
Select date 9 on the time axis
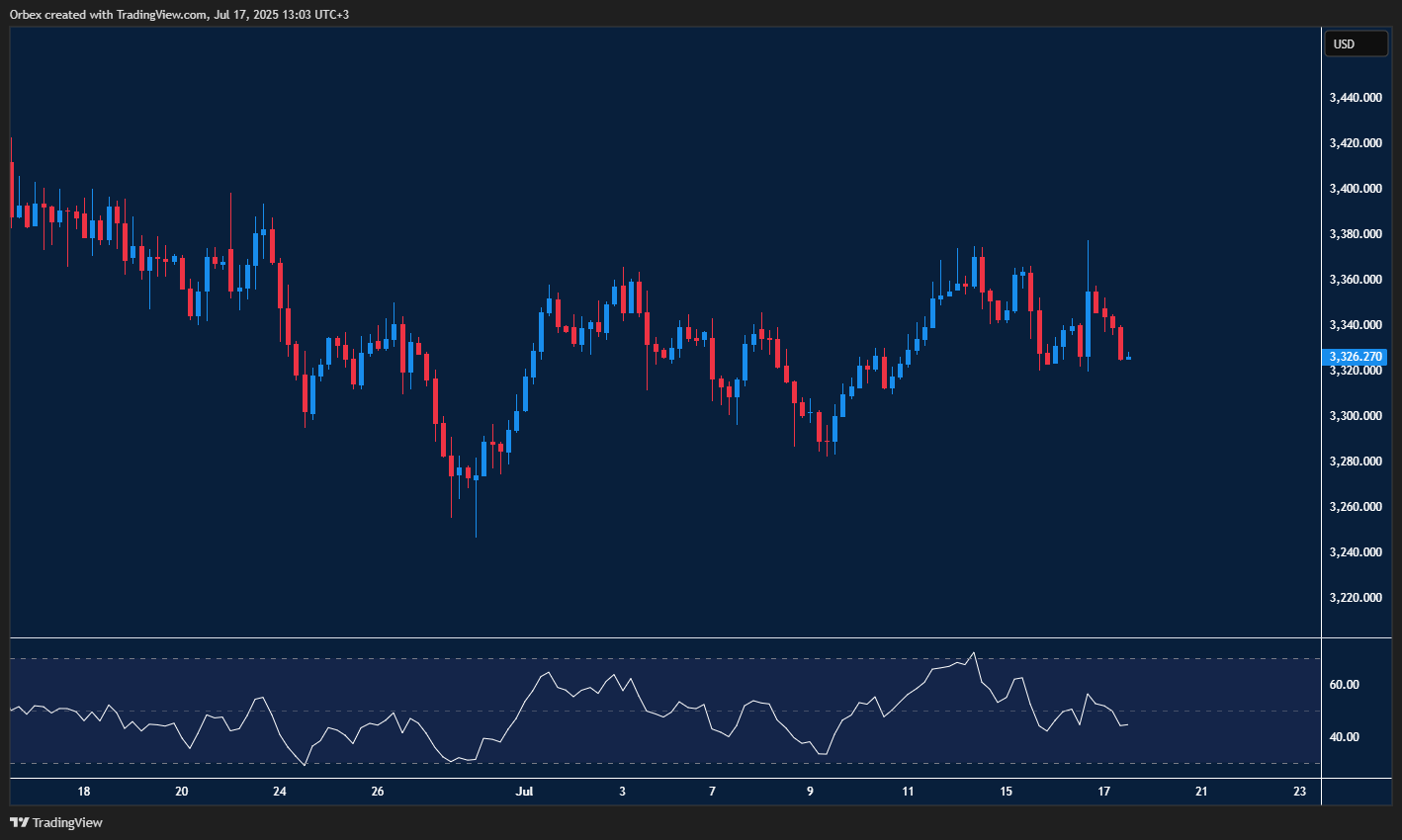pyautogui.click(x=810, y=792)
